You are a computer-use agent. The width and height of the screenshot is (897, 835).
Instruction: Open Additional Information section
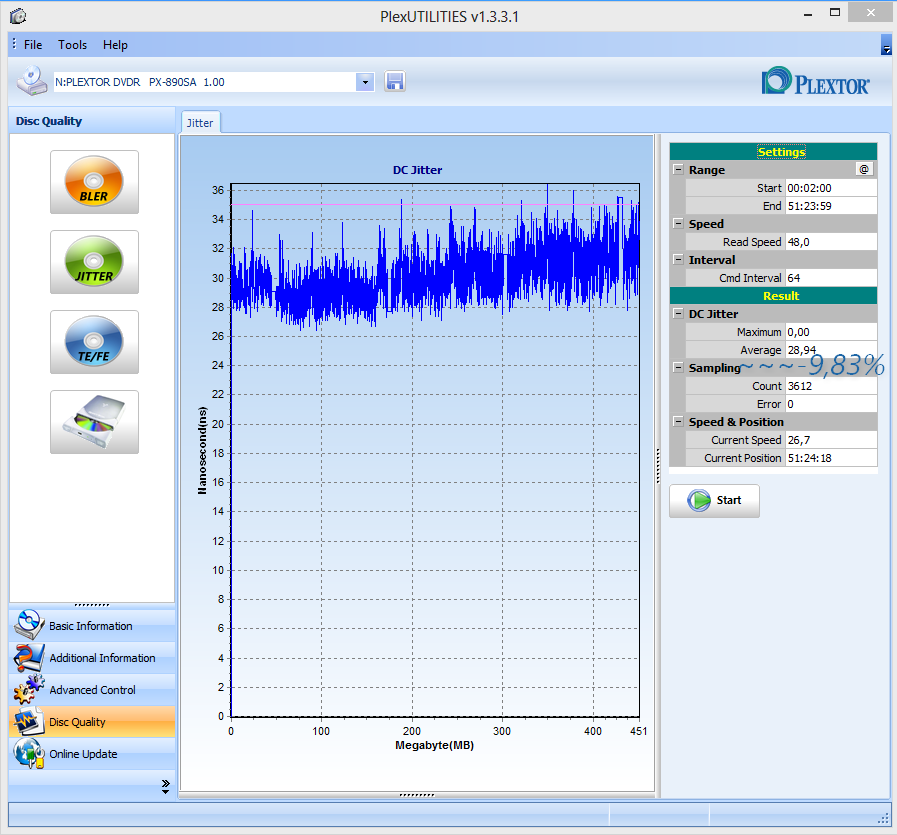pyautogui.click(x=92, y=658)
